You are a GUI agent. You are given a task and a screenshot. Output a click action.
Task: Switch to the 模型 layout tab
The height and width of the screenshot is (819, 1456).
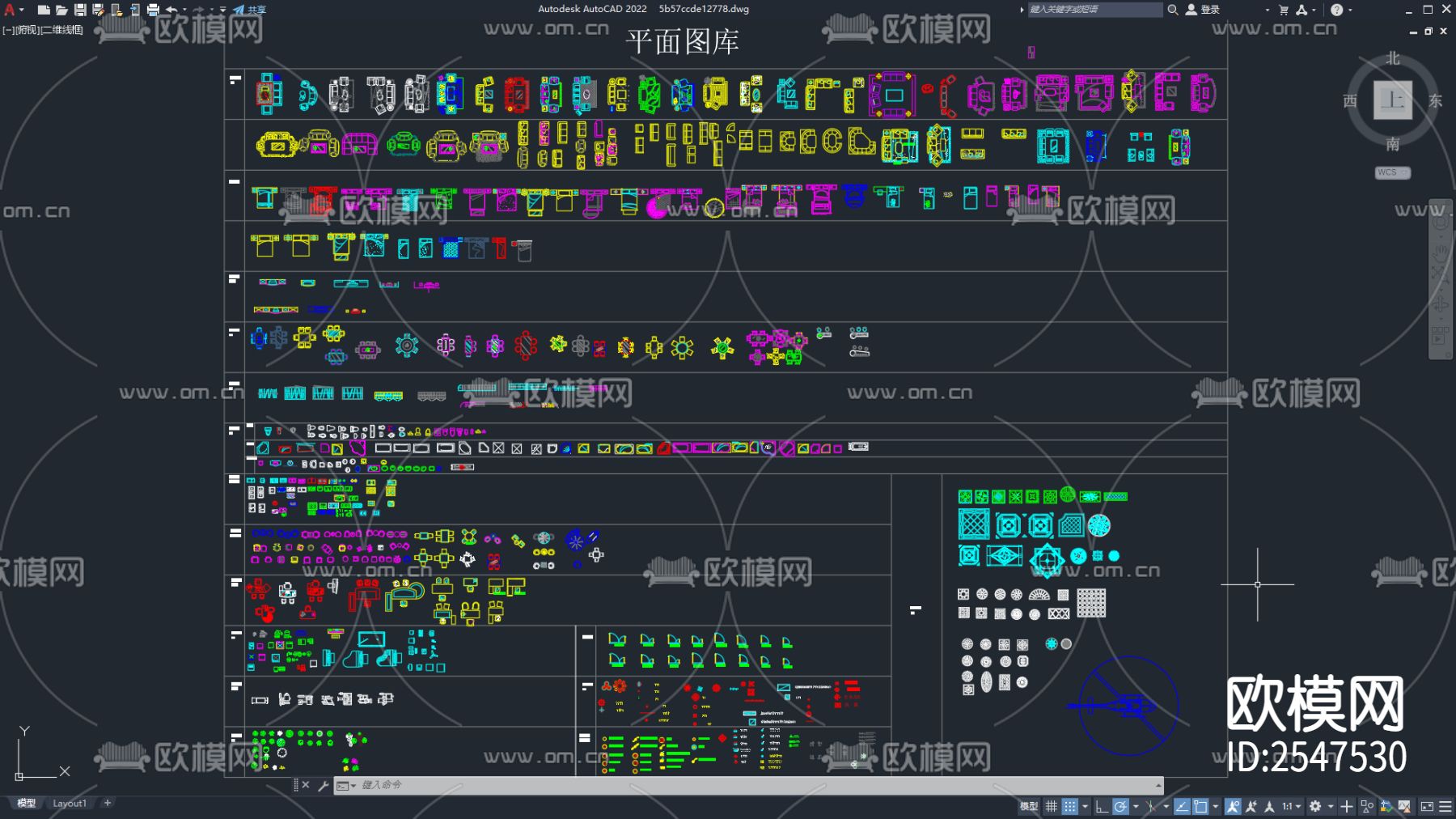coord(27,804)
